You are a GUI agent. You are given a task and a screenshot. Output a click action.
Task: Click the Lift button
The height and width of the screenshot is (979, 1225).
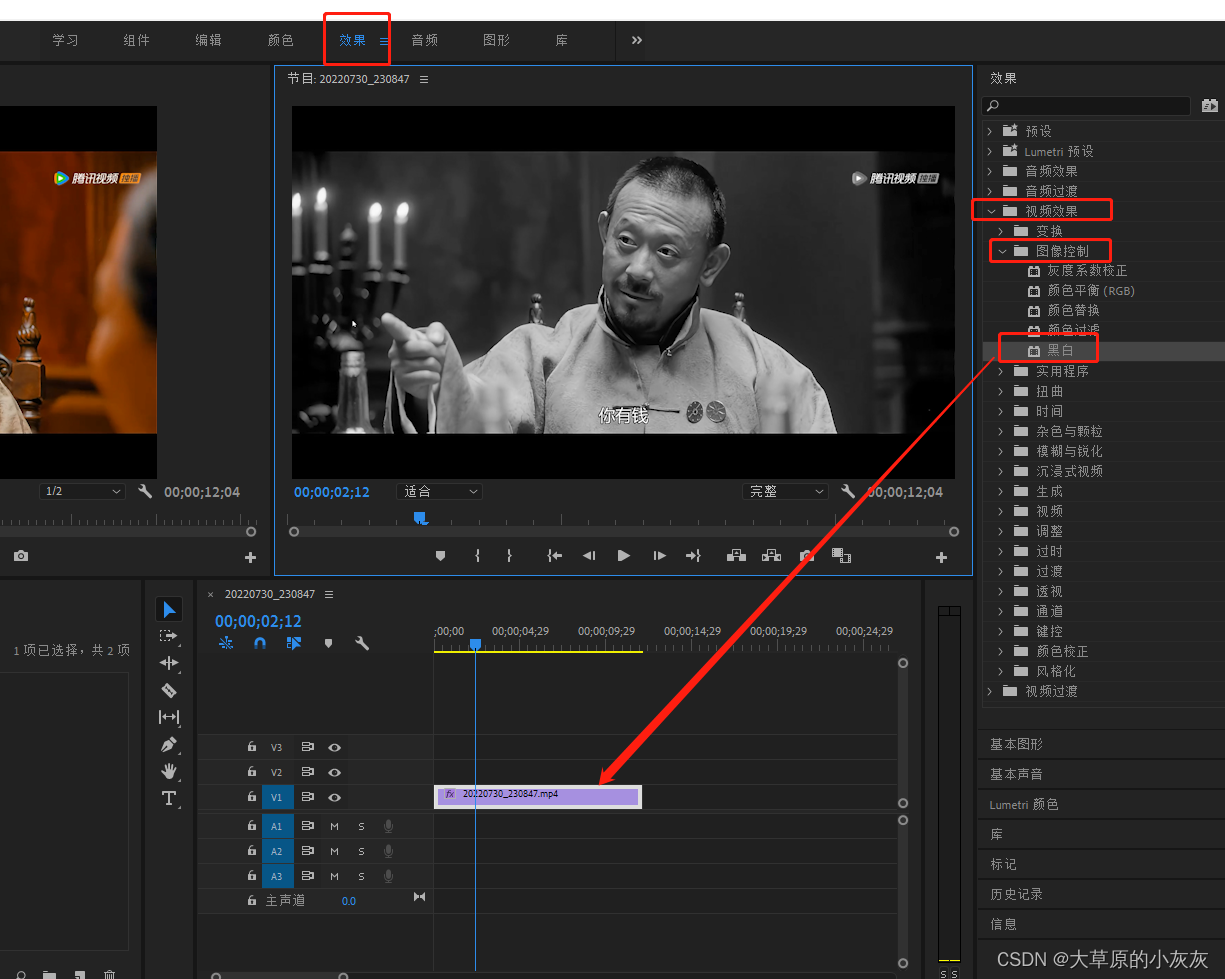(737, 556)
